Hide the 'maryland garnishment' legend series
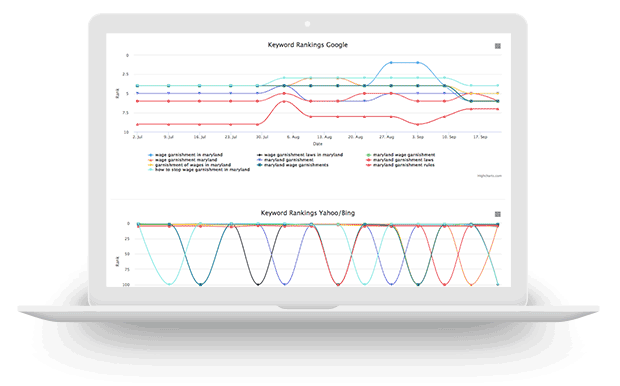Viewport: 620px width, 386px height. pyautogui.click(x=285, y=160)
